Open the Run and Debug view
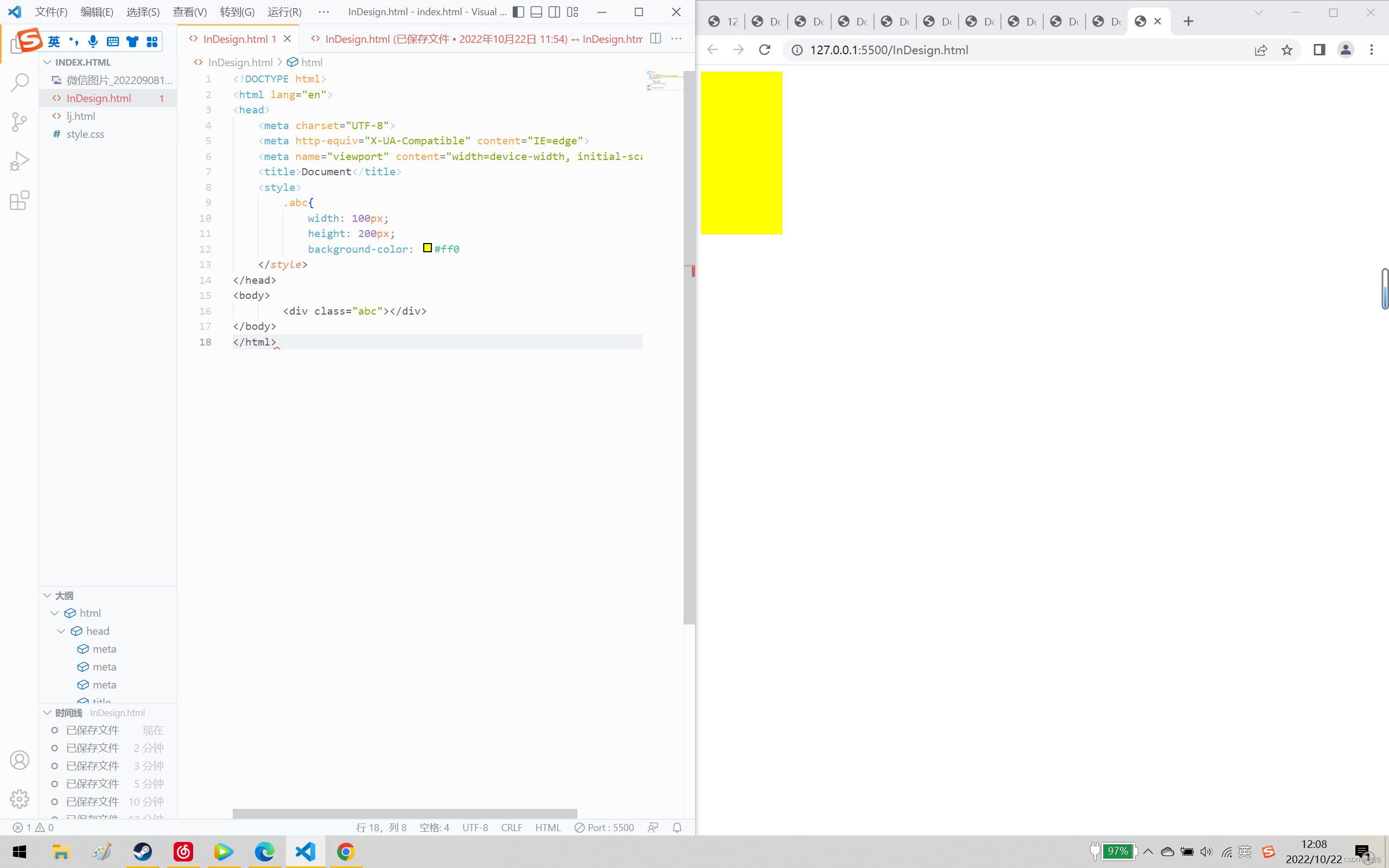The image size is (1389, 868). coord(20,161)
